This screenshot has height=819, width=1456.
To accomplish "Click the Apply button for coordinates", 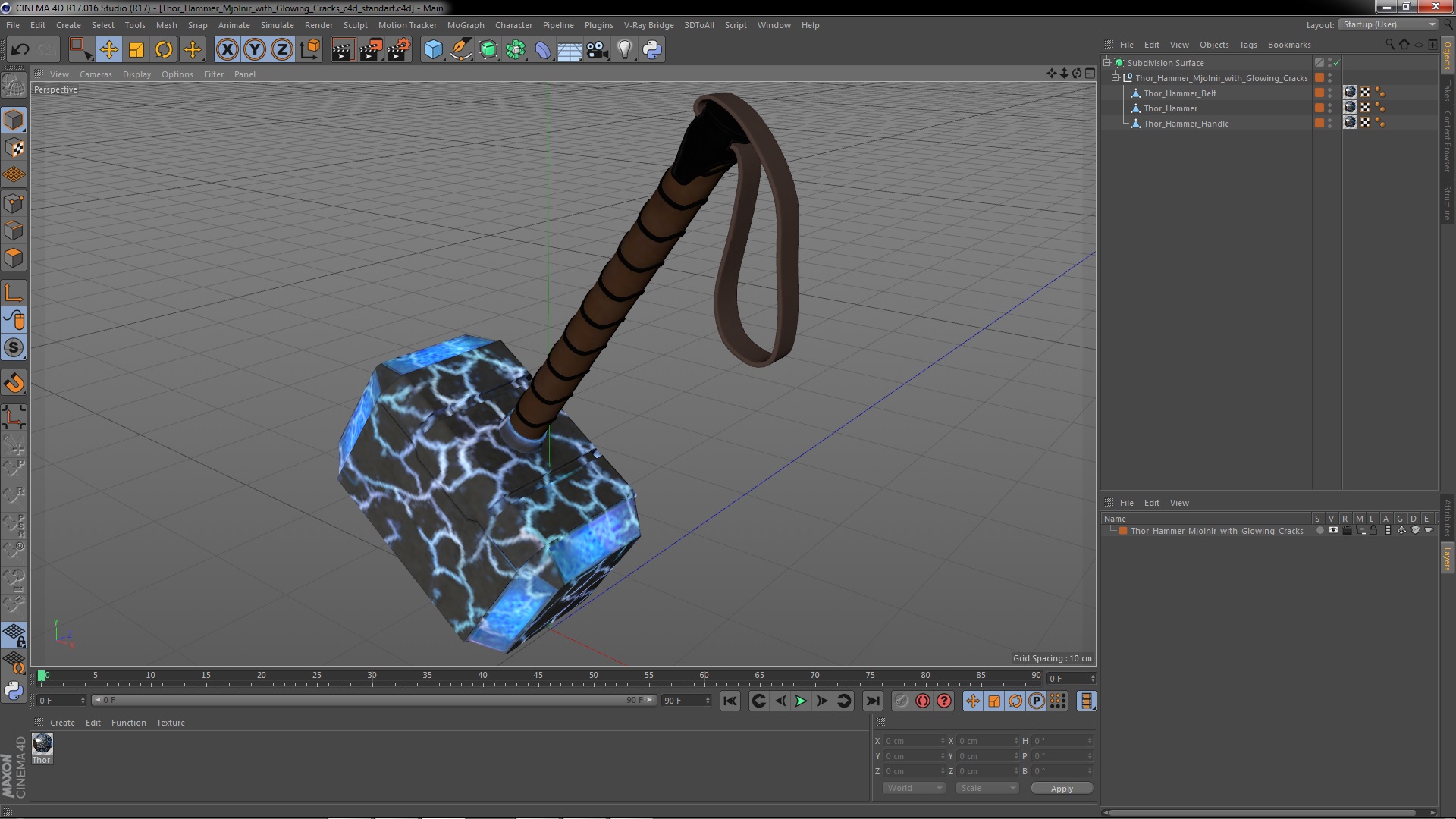I will point(1061,788).
